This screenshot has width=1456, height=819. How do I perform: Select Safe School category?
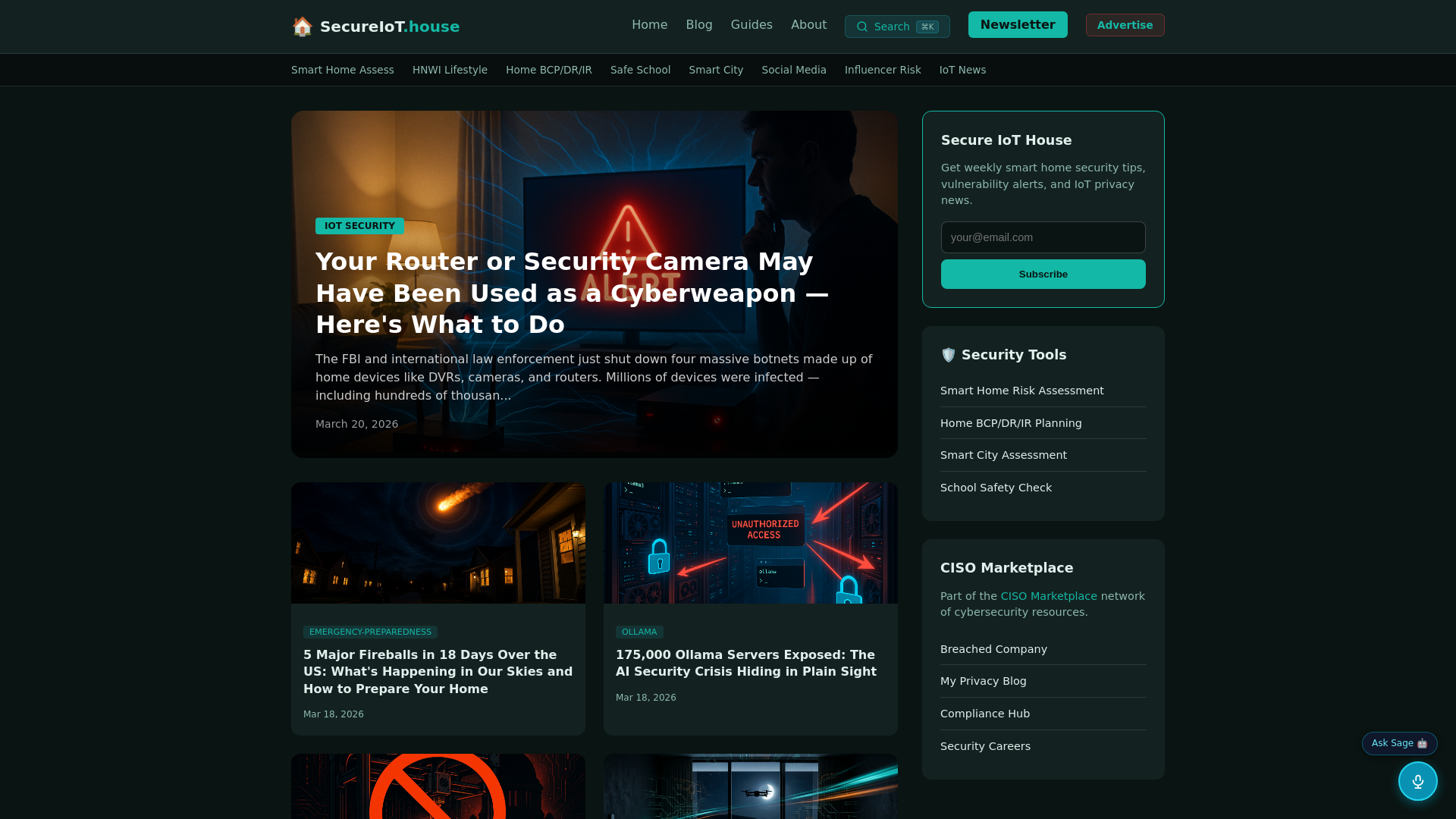click(640, 70)
